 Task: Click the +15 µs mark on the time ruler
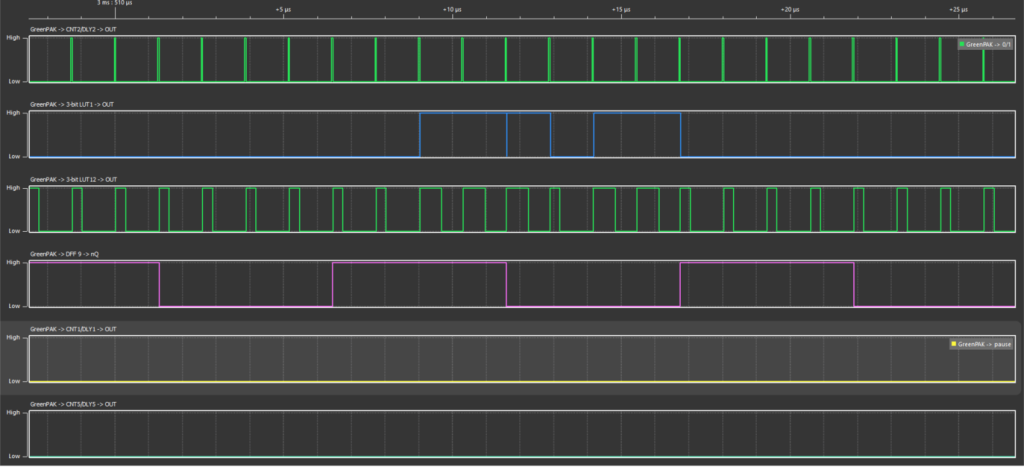tap(620, 9)
